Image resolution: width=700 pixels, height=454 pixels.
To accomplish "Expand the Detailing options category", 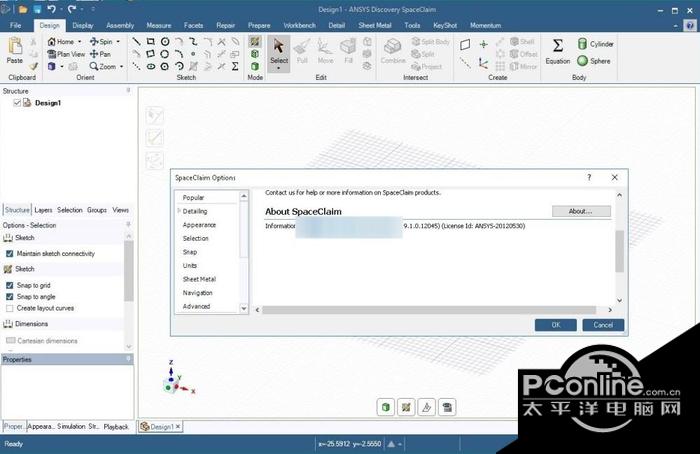I will [179, 211].
